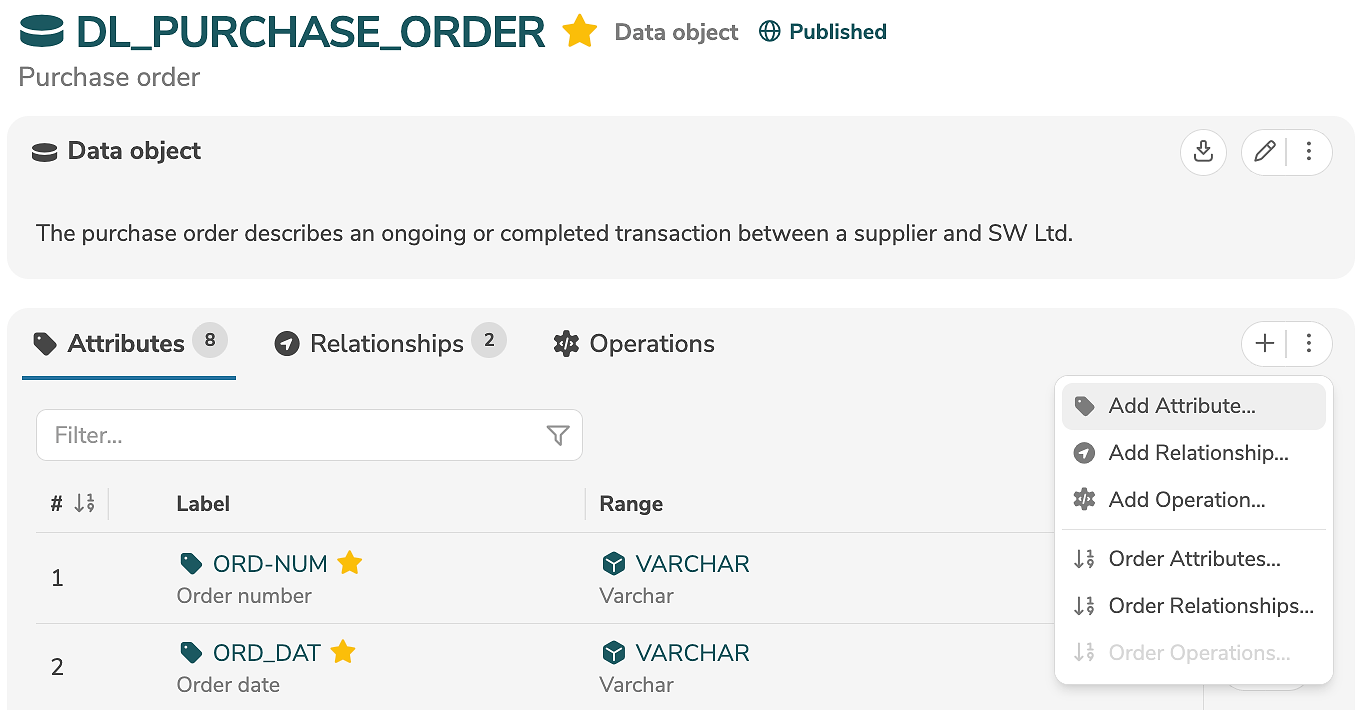This screenshot has width=1362, height=710.
Task: Choose Add Attribute from the menu
Action: (x=1181, y=406)
